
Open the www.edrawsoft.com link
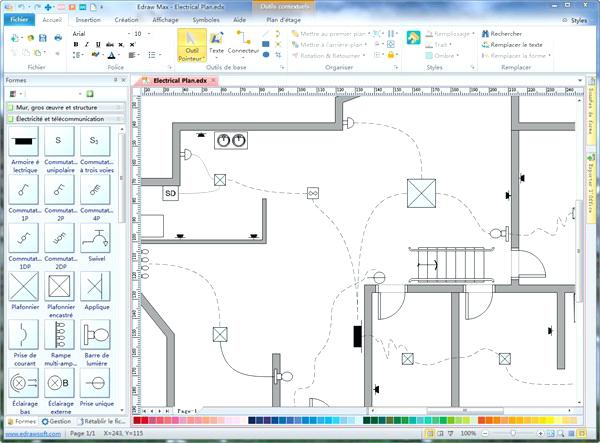coord(33,433)
